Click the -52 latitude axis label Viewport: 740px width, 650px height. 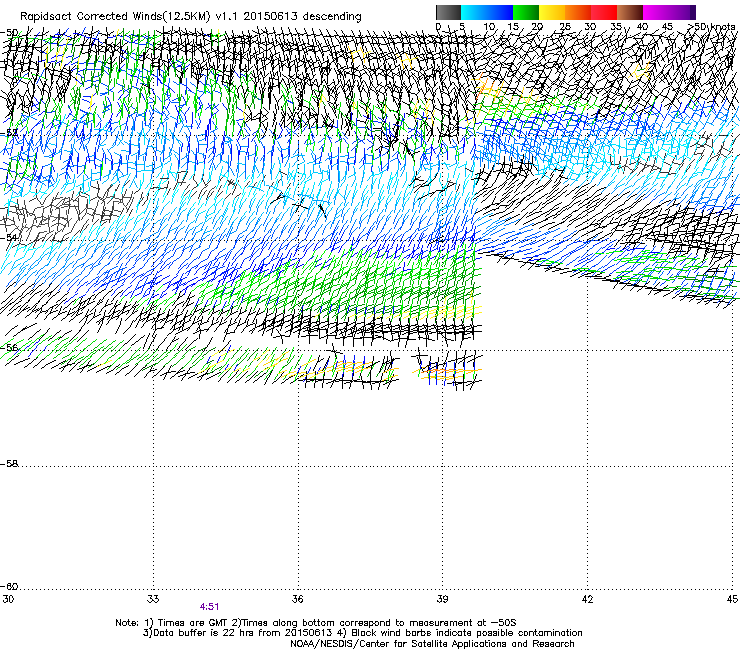click(9, 133)
